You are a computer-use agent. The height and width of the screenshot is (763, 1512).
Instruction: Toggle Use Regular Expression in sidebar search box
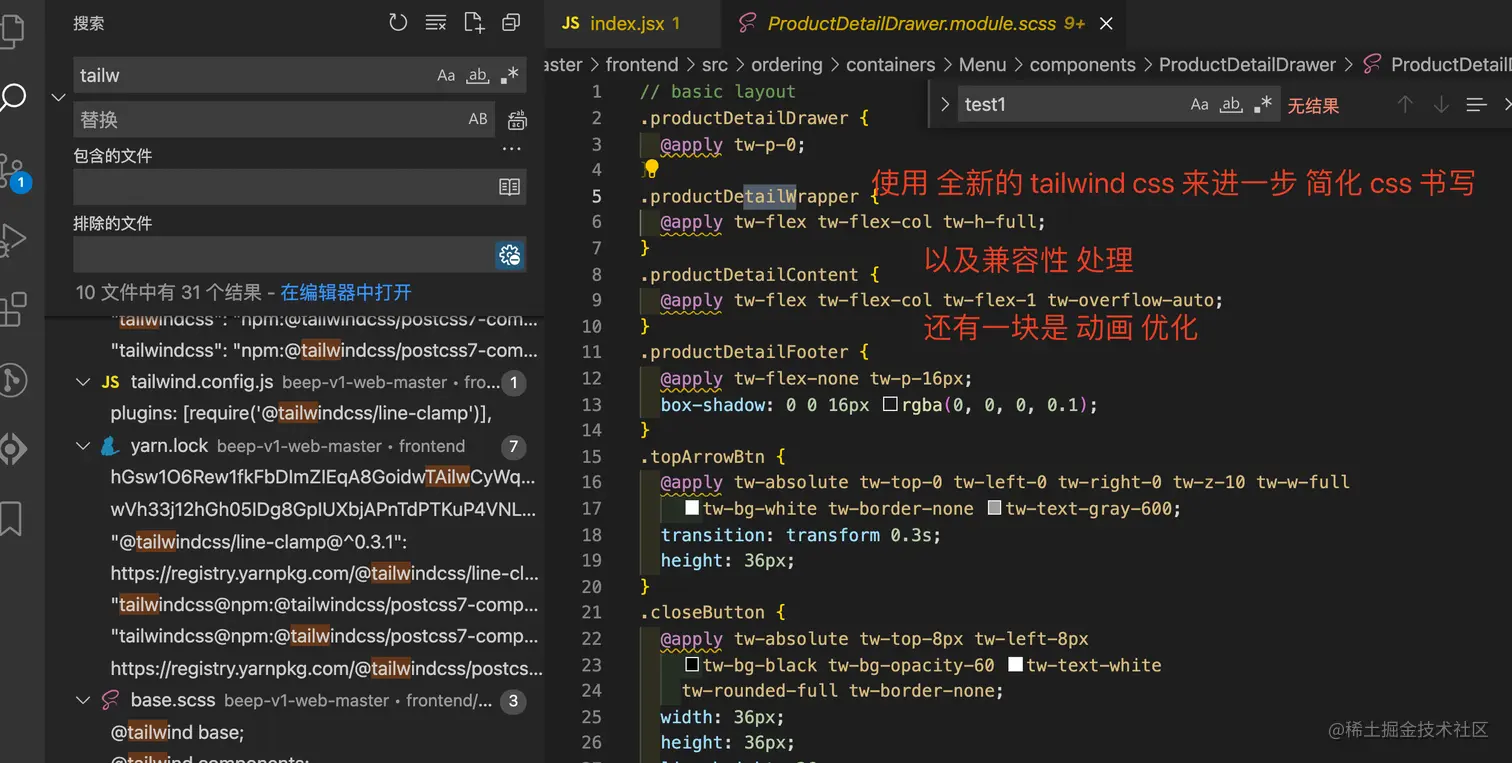coord(510,75)
